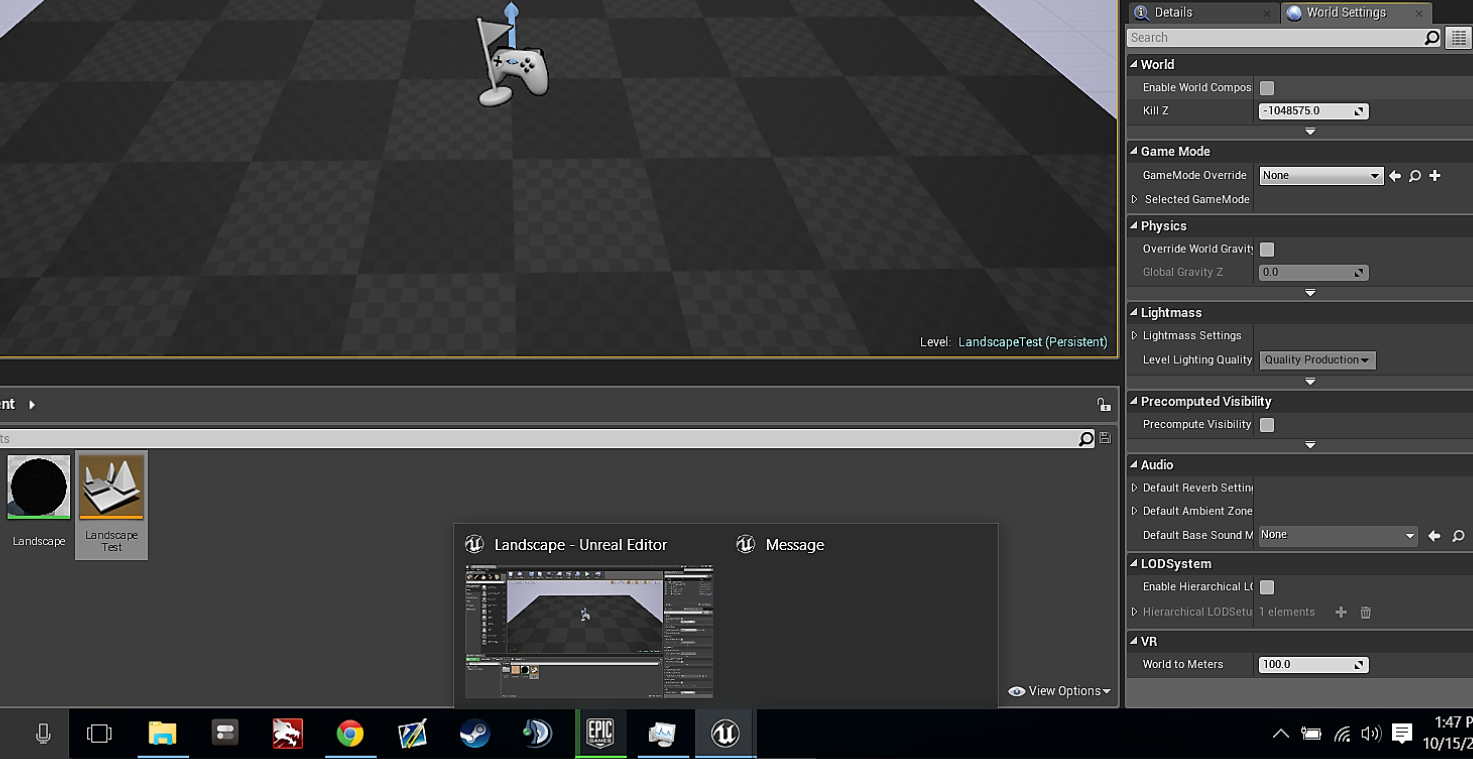
Task: Select the Landscape material asset thumbnail
Action: (39, 487)
